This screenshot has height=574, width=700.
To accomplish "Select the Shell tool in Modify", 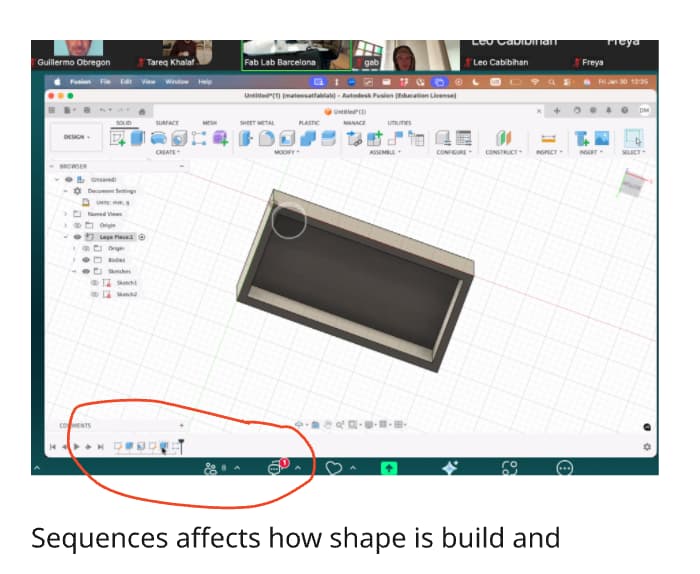I will [x=287, y=138].
